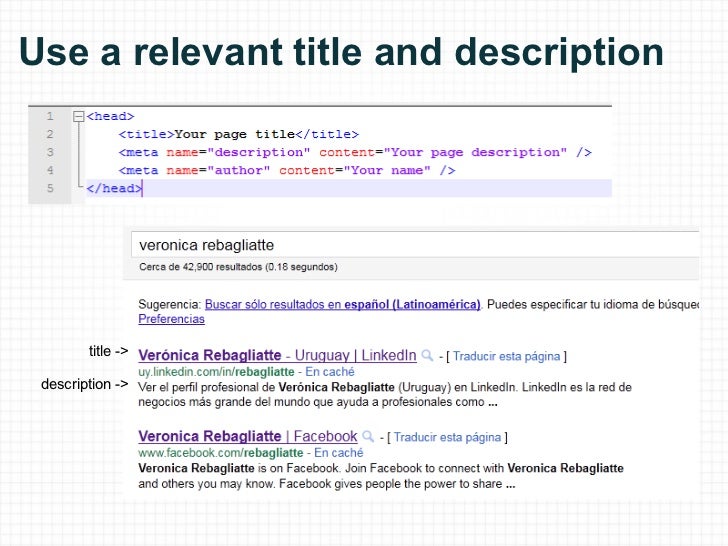Click the 'Your page description' string
This screenshot has height=546, width=728.
tap(475, 152)
